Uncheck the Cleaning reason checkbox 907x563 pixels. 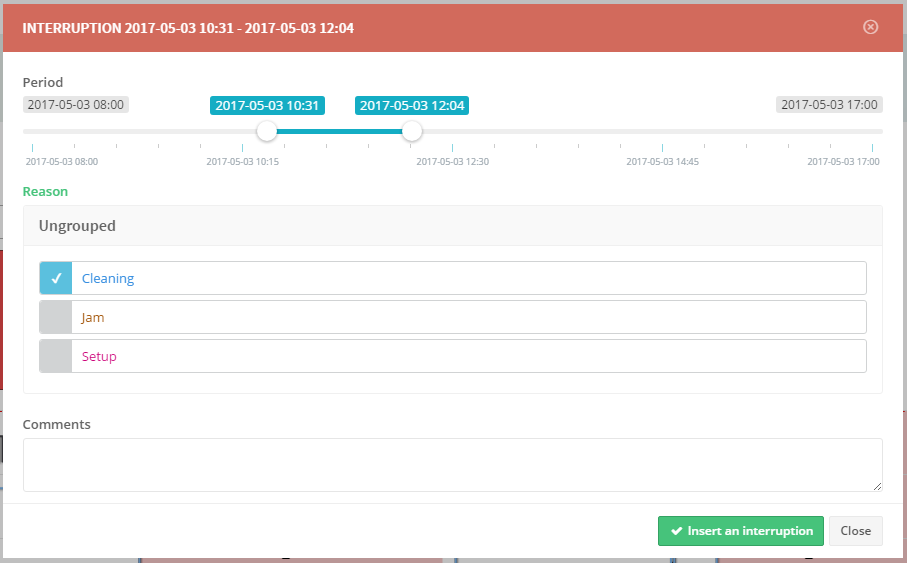coord(56,278)
